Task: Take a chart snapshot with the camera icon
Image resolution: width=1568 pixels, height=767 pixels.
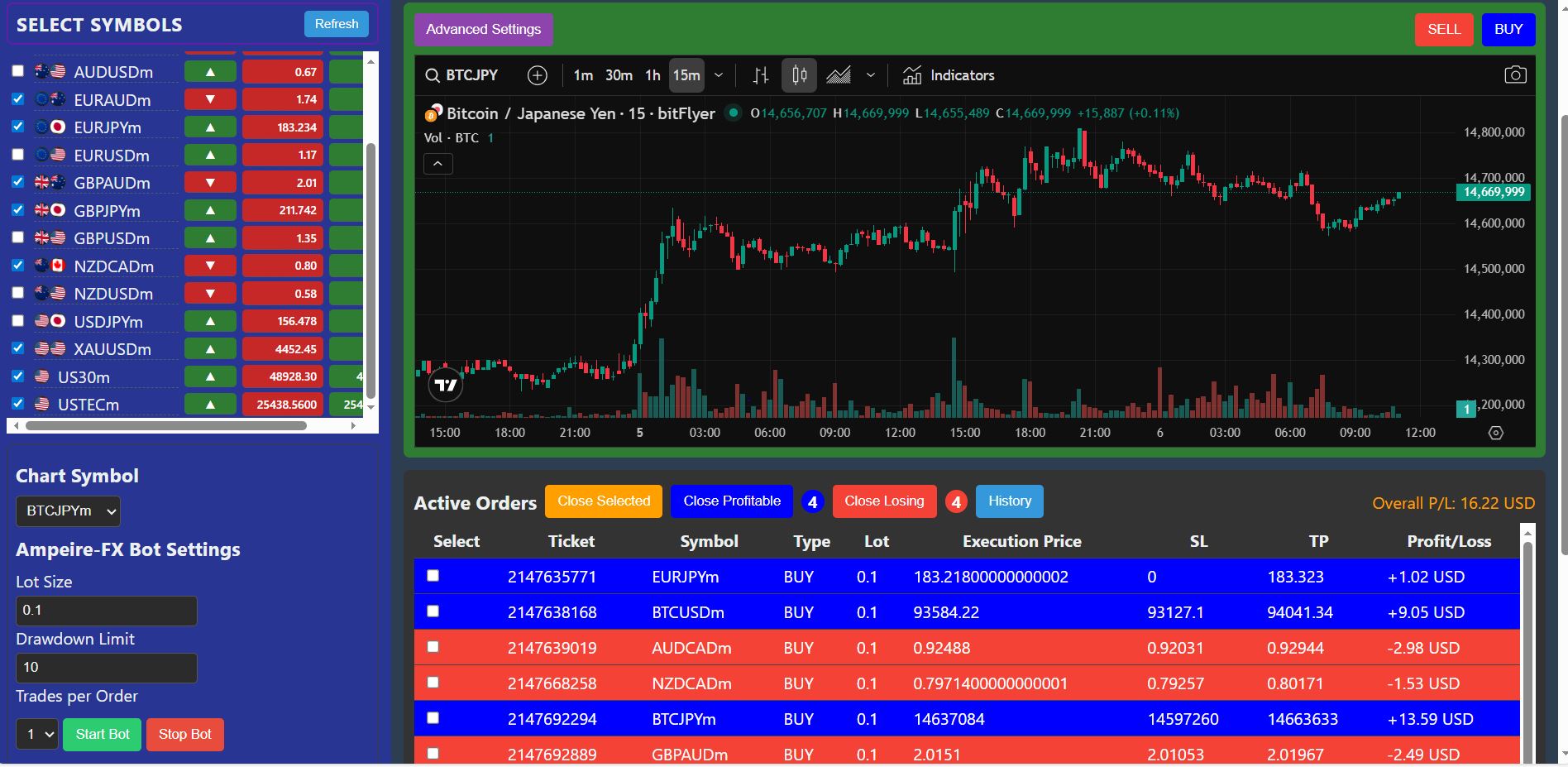Action: coord(1516,74)
